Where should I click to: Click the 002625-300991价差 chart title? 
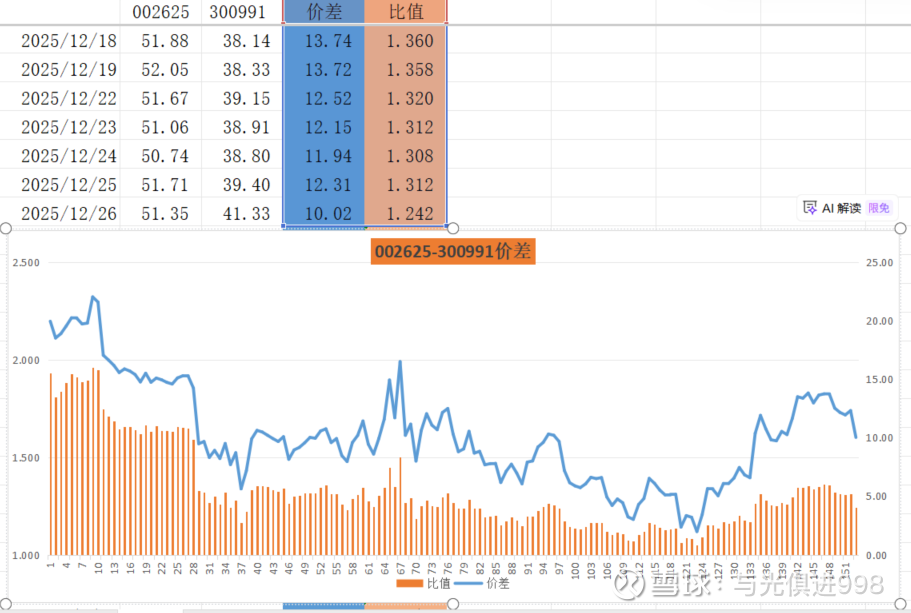click(453, 251)
